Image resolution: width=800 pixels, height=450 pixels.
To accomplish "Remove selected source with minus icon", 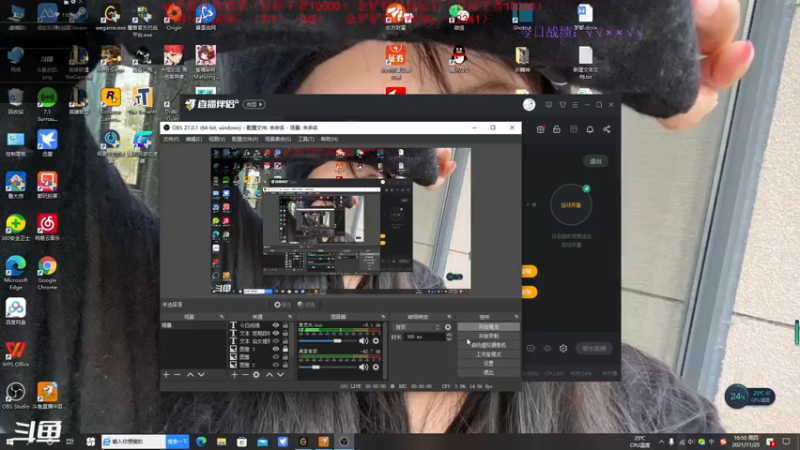I will pos(245,374).
